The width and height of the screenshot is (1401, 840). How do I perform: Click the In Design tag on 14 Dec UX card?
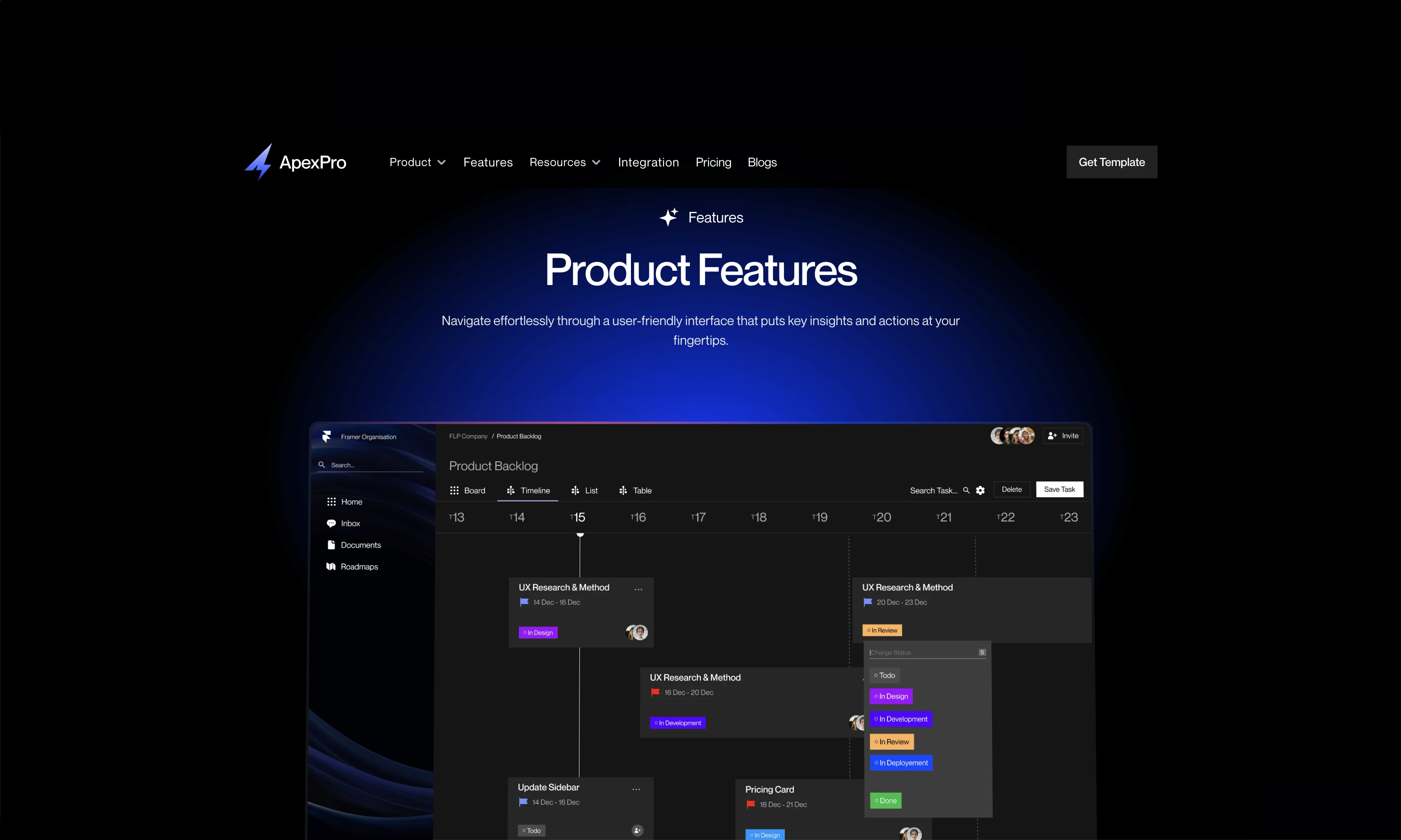[x=538, y=632]
